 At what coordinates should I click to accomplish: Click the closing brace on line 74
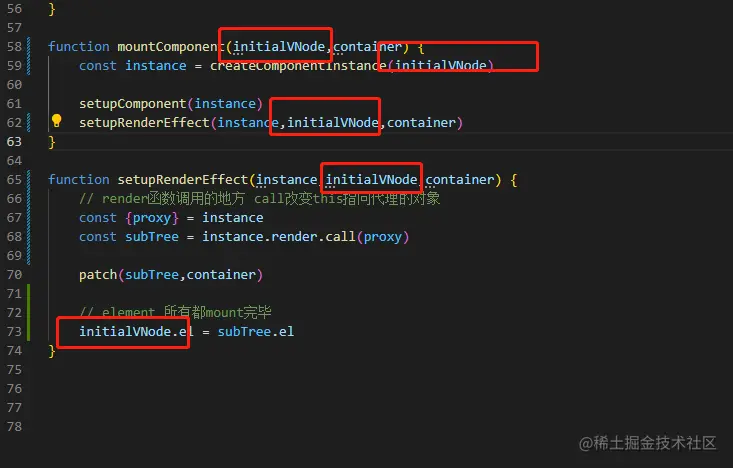52,351
